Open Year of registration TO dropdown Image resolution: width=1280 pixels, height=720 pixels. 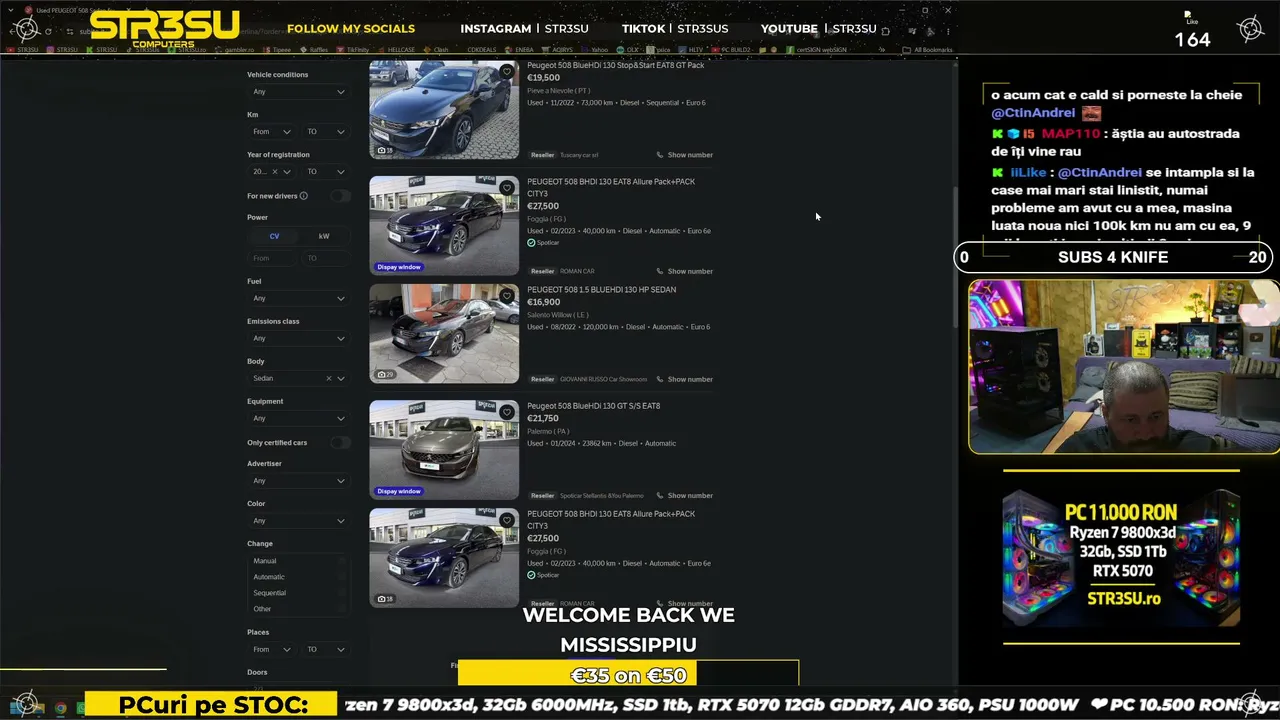tap(326, 171)
